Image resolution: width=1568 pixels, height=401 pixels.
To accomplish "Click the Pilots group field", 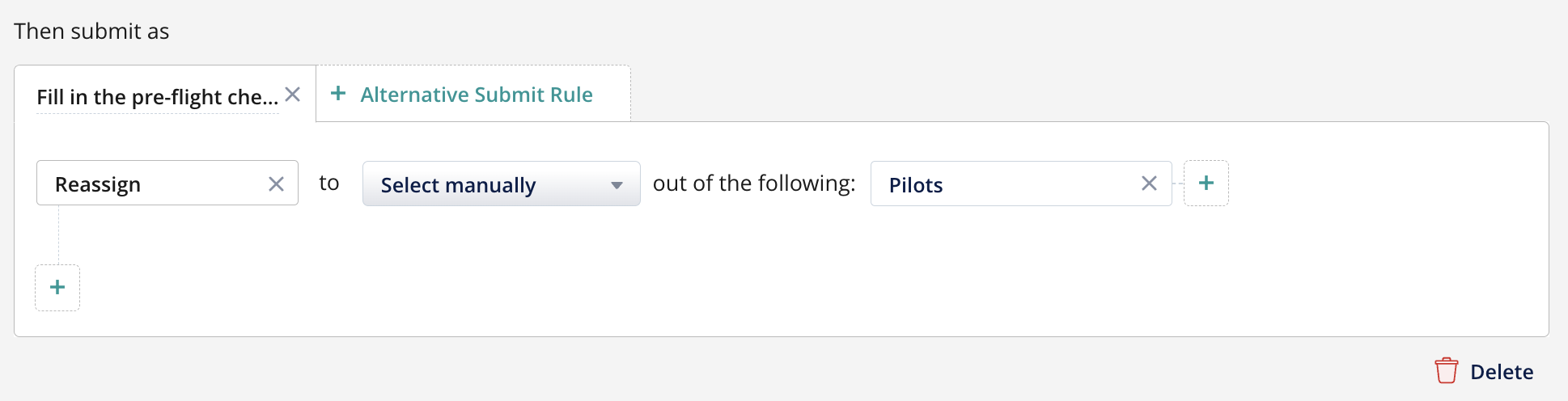I will point(1003,184).
